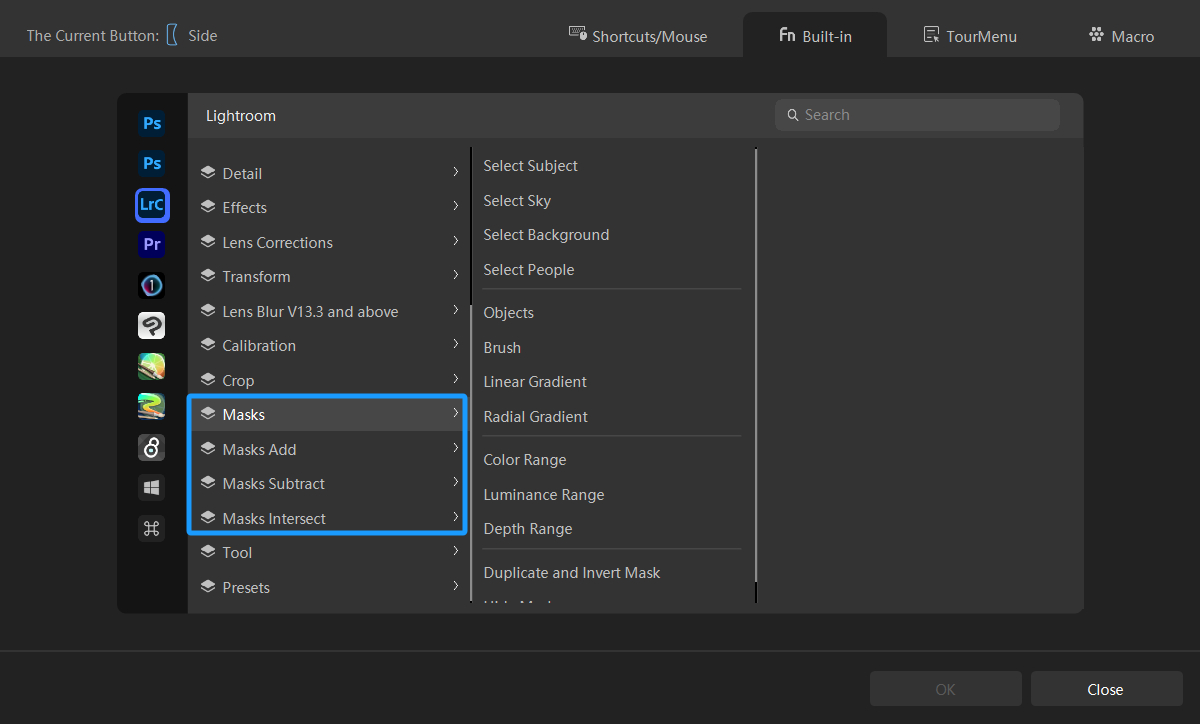
Task: Choose the Lightroom Classic LrC icon
Action: tap(152, 205)
